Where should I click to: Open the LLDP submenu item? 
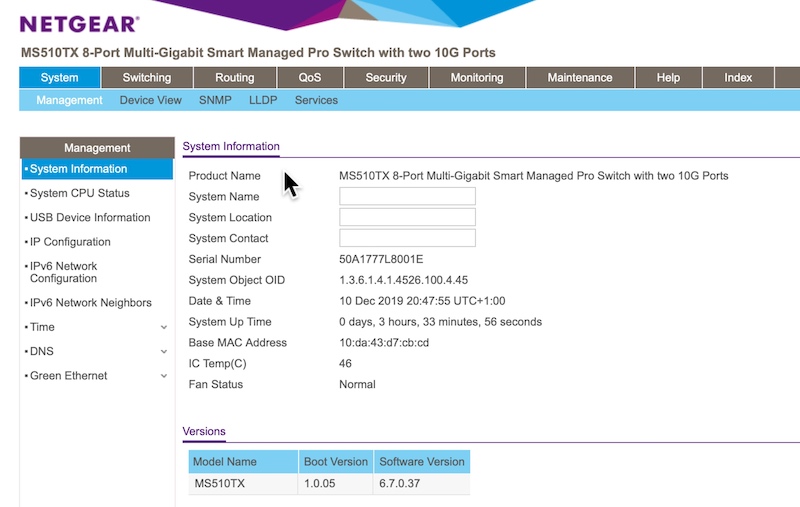[x=263, y=100]
